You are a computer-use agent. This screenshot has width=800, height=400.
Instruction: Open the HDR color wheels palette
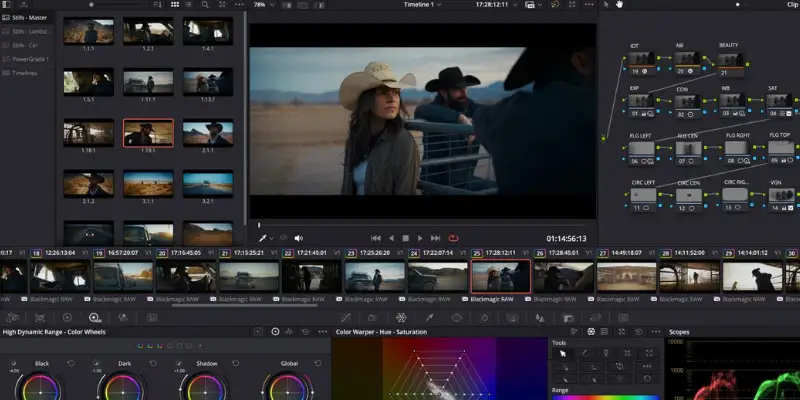pyautogui.click(x=94, y=318)
